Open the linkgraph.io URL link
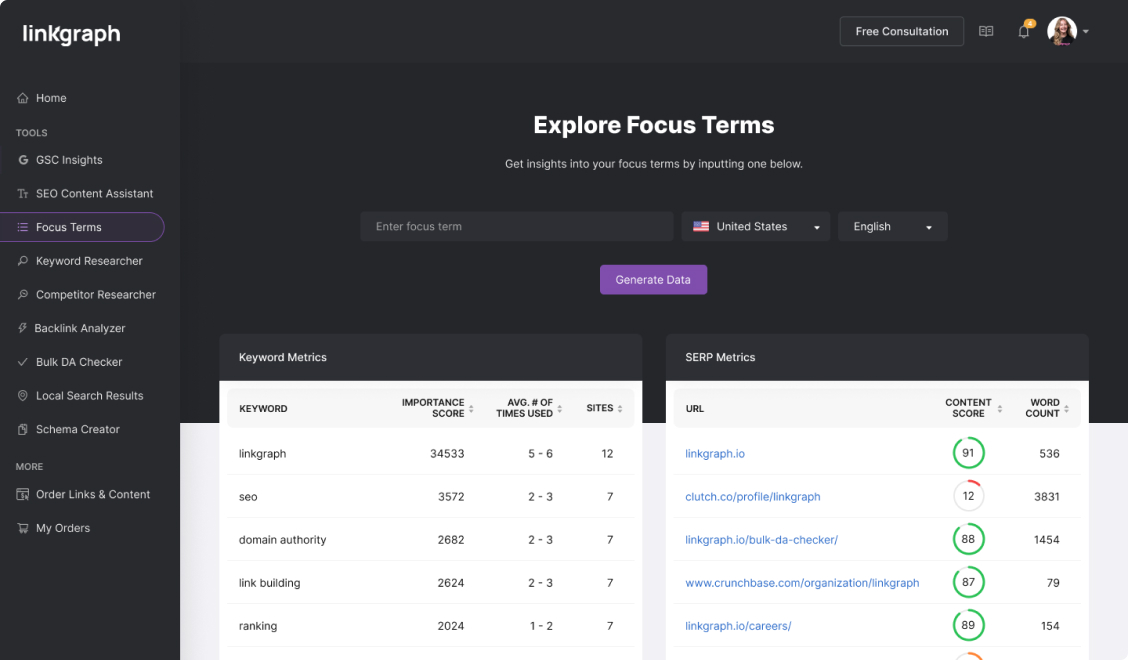 point(714,453)
